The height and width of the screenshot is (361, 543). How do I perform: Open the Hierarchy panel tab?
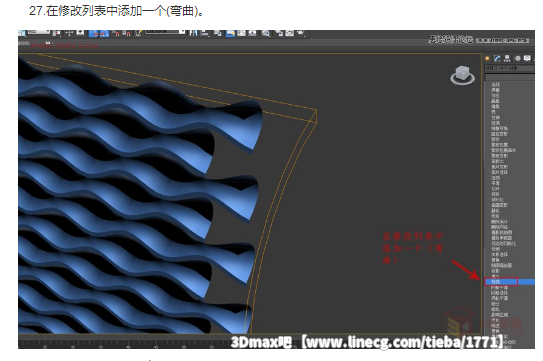(507, 58)
